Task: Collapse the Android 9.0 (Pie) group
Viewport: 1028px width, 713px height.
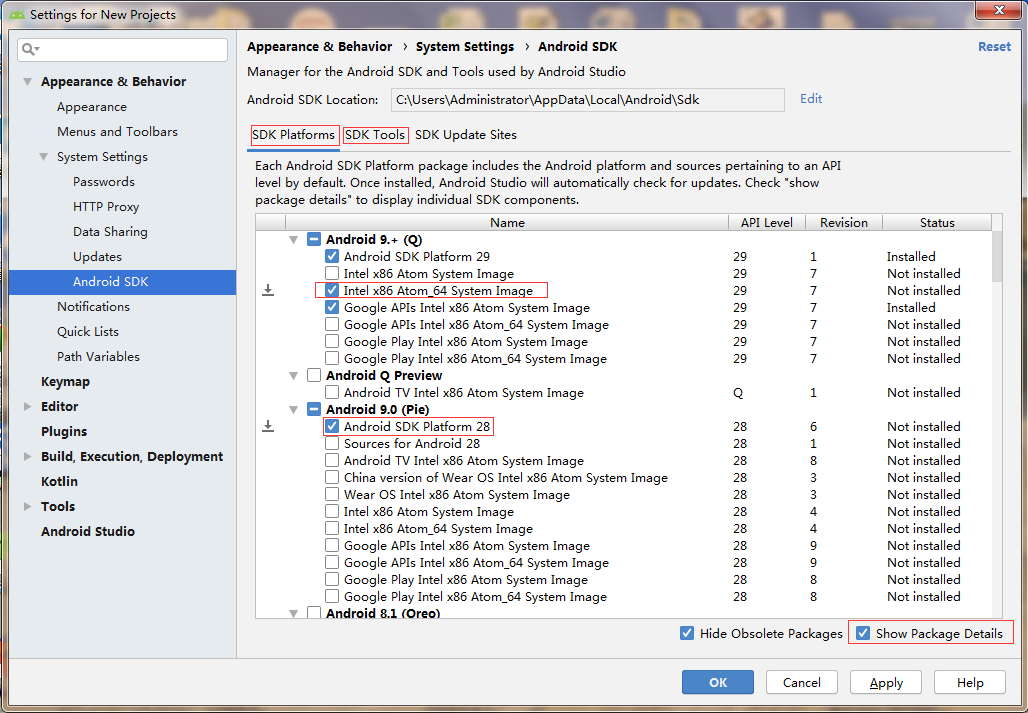Action: [x=294, y=409]
